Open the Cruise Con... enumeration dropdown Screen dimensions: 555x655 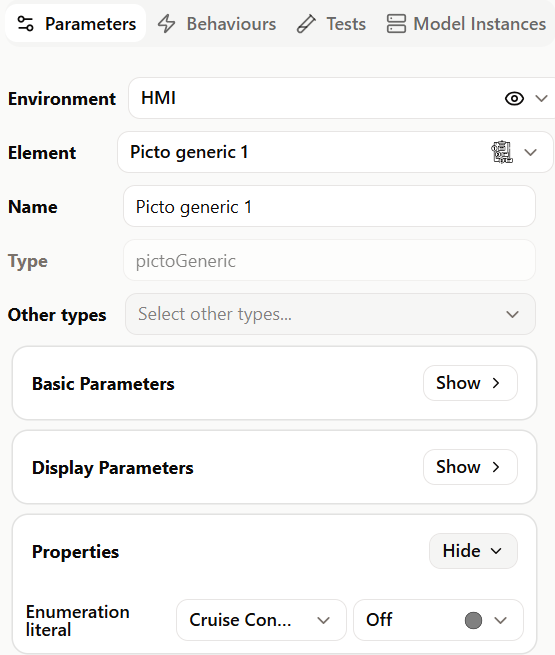coord(261,620)
